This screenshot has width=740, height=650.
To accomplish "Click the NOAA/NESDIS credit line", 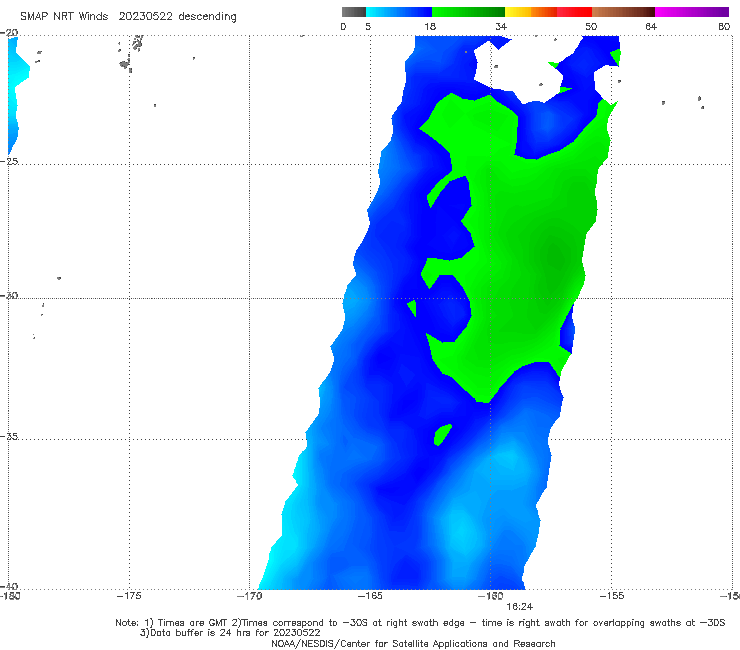I will (x=413, y=644).
